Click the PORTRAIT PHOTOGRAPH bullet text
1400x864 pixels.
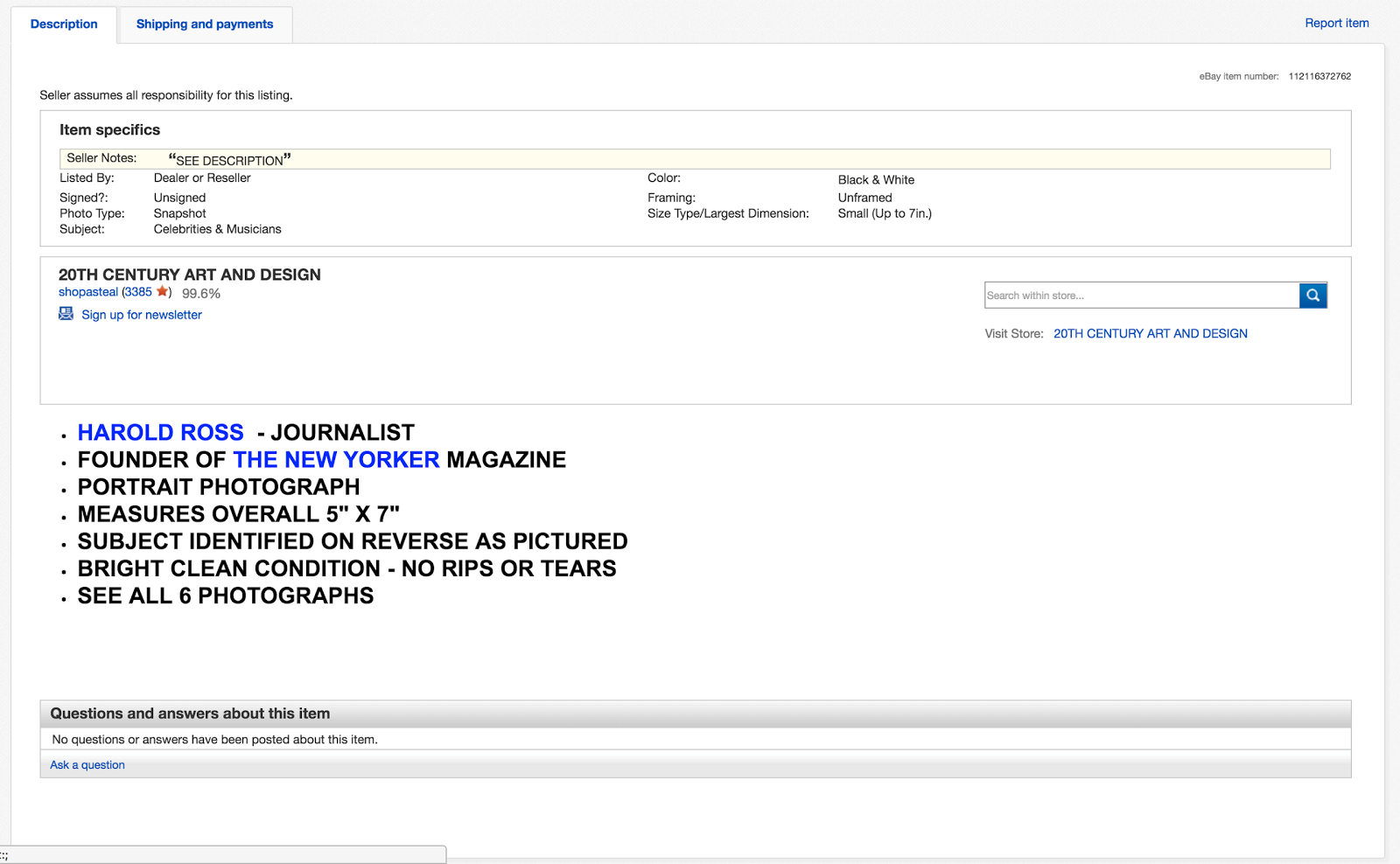(x=219, y=487)
